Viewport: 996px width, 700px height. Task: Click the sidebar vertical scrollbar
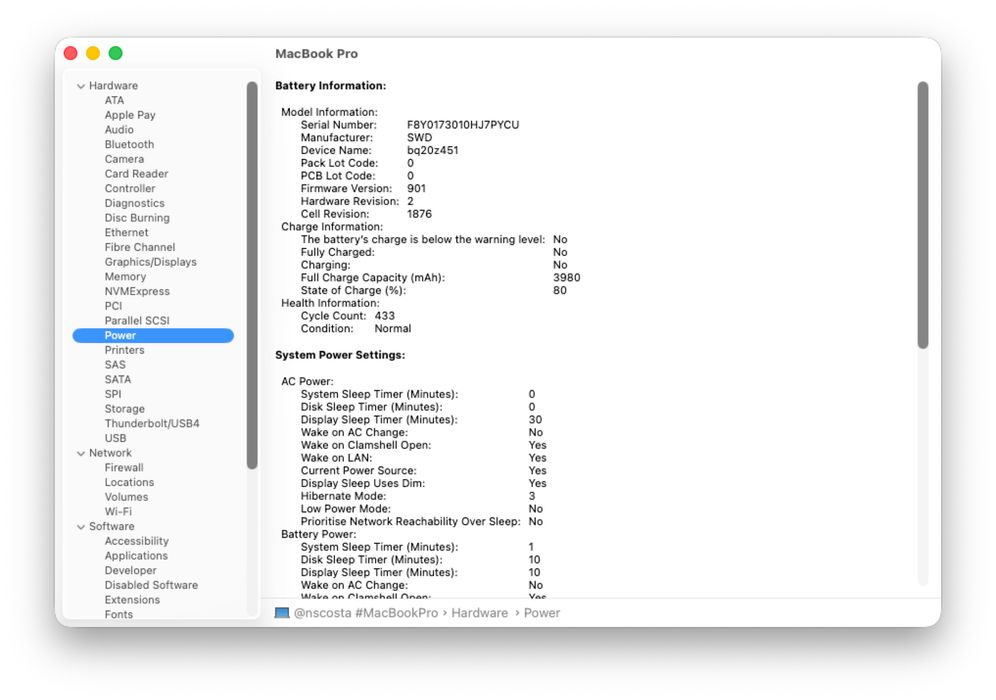click(252, 276)
